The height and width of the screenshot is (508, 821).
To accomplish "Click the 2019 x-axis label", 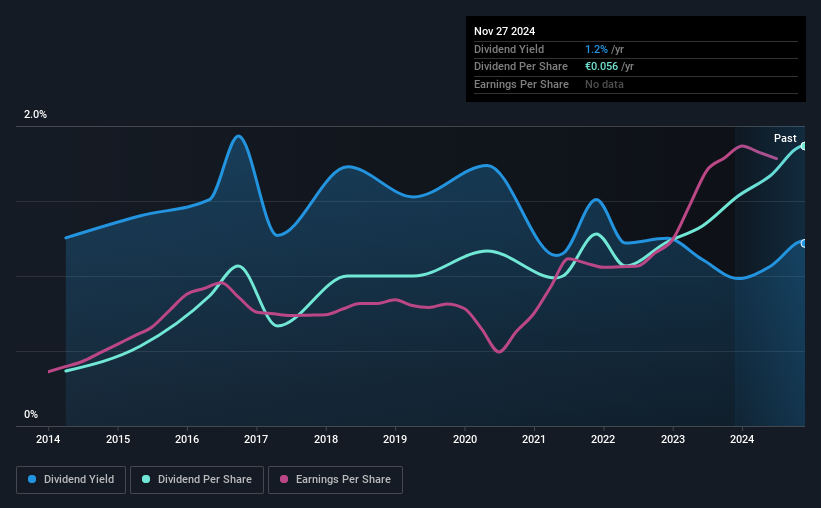I will coord(395,439).
